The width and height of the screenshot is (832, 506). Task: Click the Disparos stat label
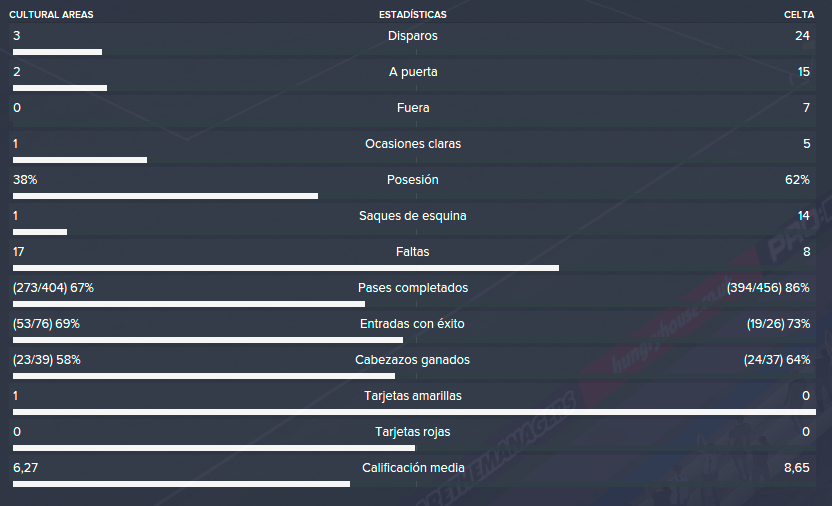(x=413, y=36)
